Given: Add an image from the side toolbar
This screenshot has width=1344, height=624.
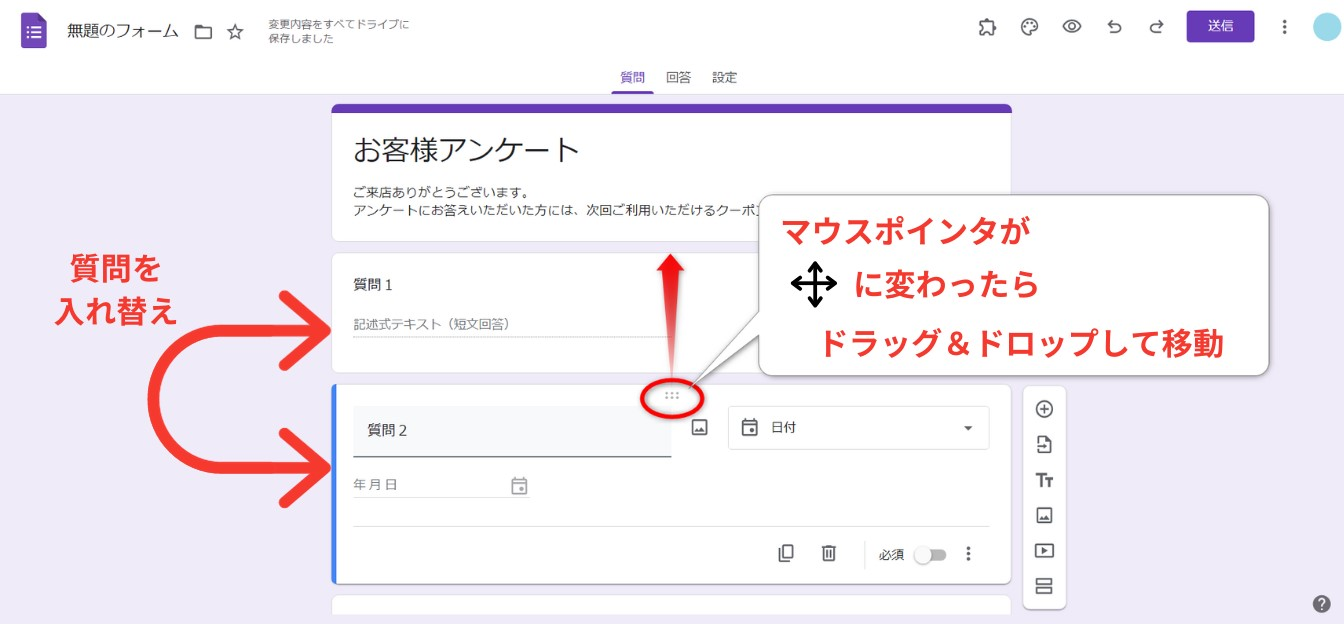Looking at the screenshot, I should 1044,516.
